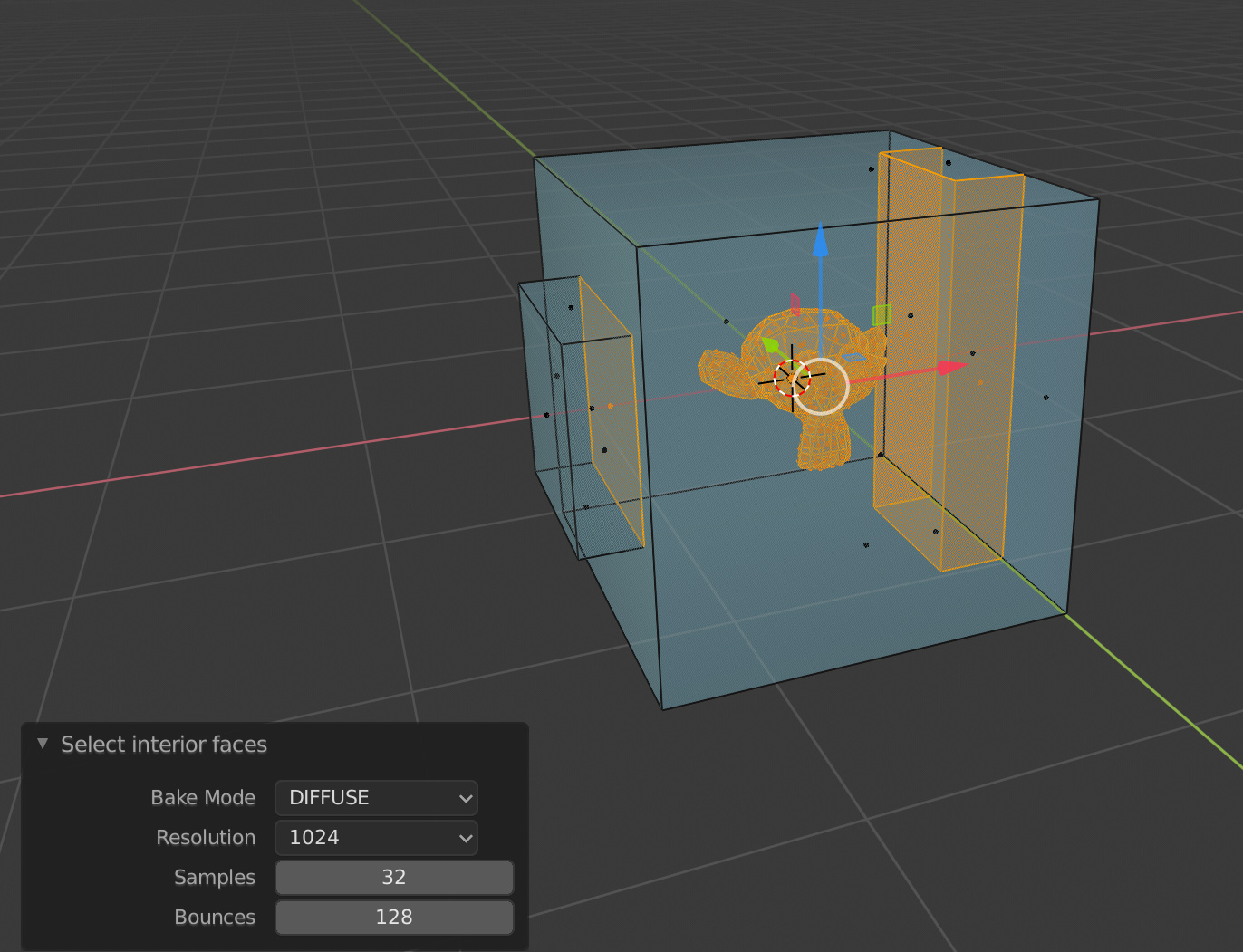
Task: Click the green plane handle square
Action: [x=882, y=315]
